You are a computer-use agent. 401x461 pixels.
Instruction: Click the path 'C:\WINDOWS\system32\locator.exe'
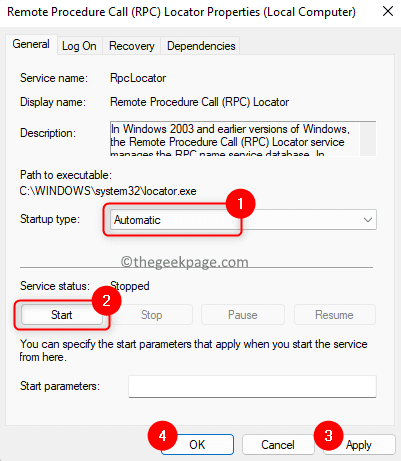(x=108, y=191)
